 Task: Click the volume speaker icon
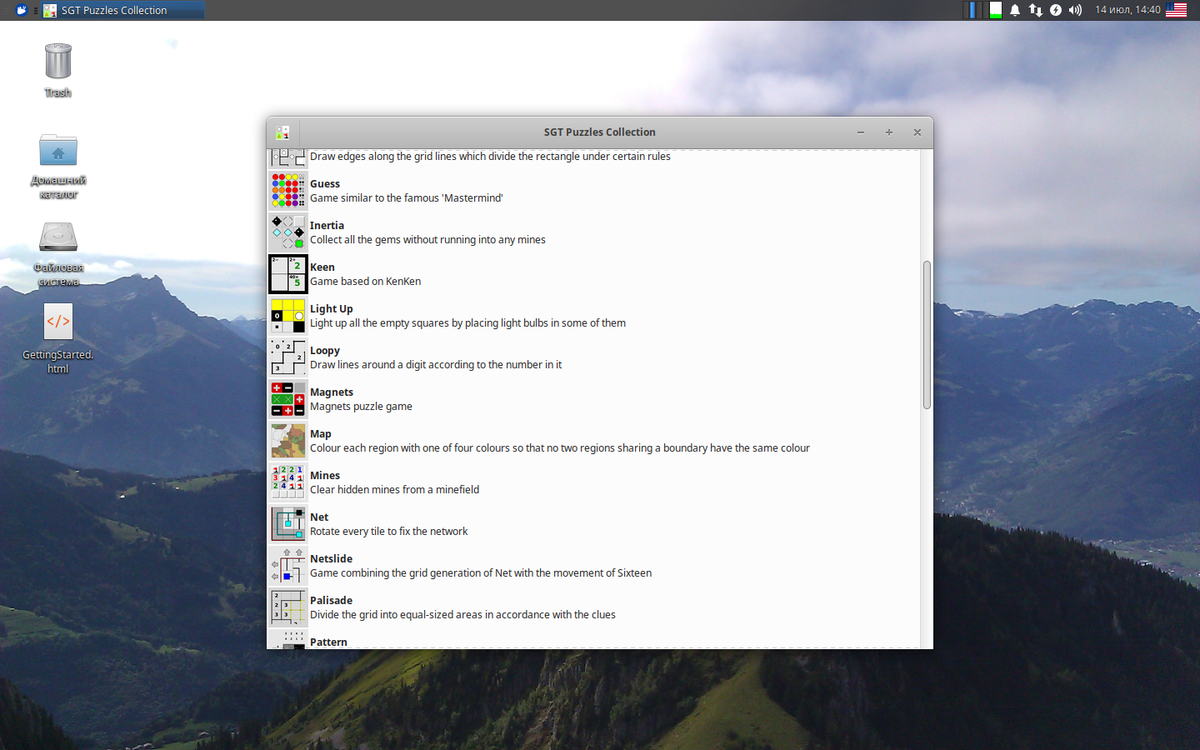[x=1075, y=10]
